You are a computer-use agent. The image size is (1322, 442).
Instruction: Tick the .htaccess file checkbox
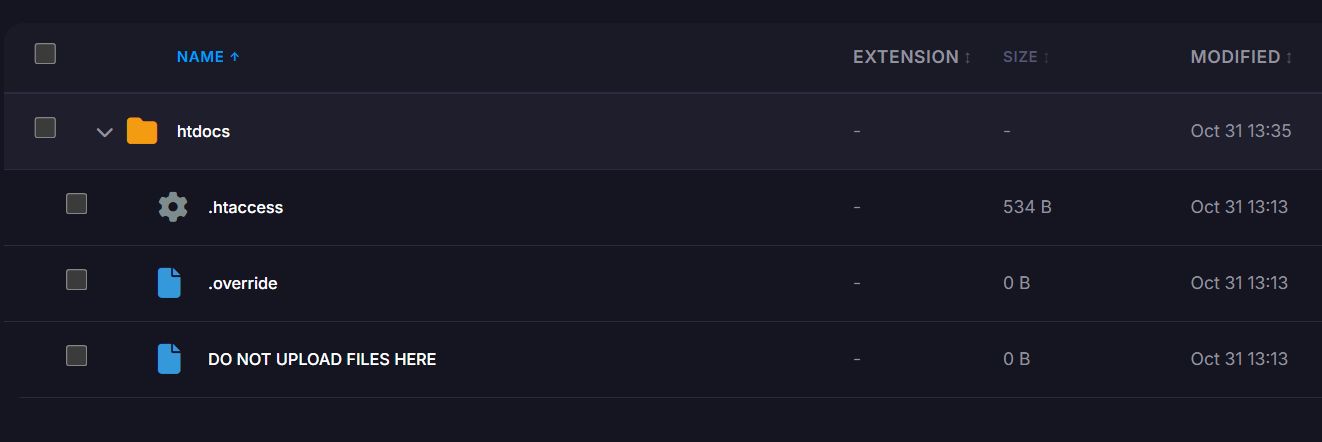tap(77, 204)
